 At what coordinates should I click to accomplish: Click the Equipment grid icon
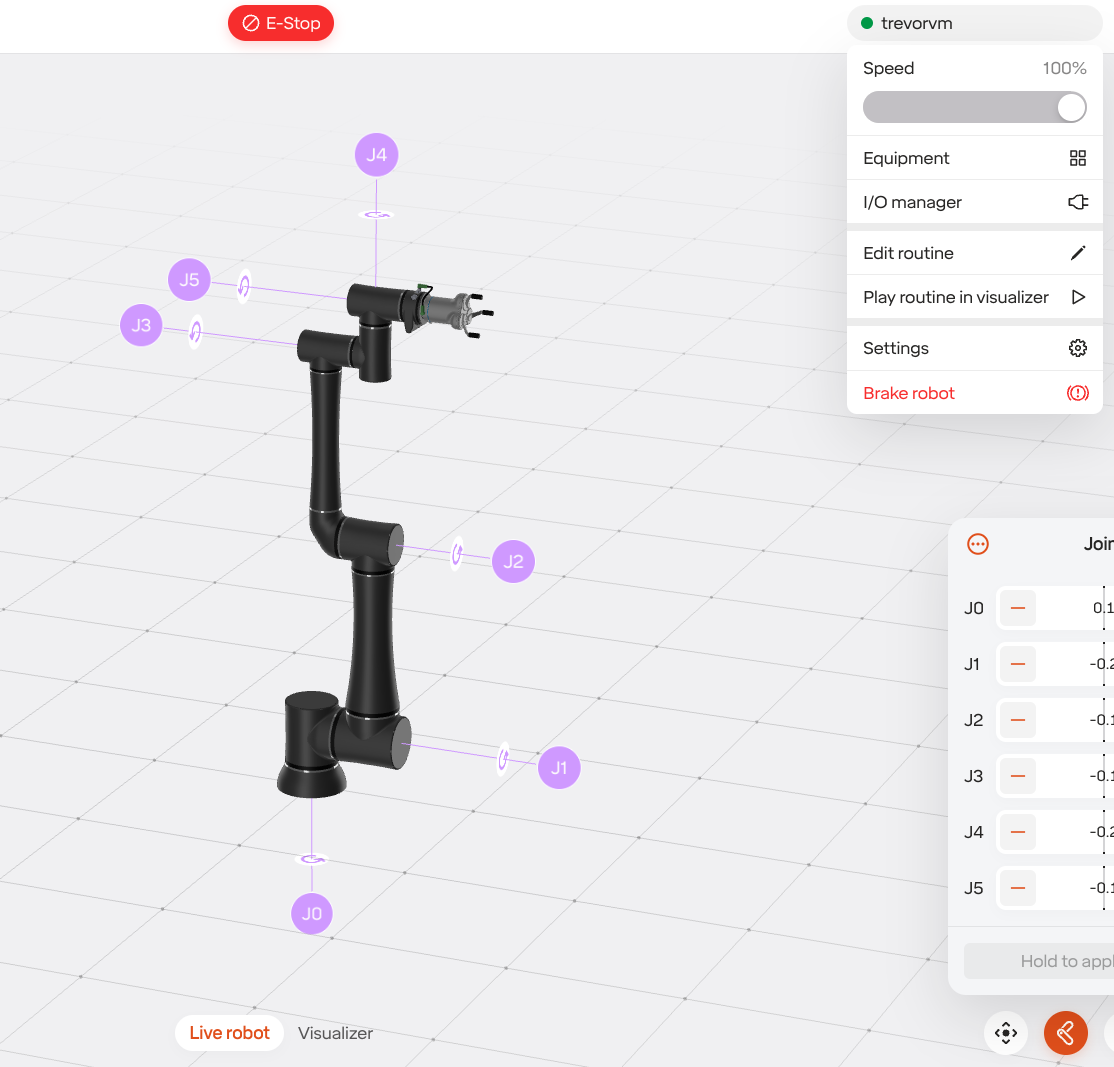click(x=1078, y=158)
